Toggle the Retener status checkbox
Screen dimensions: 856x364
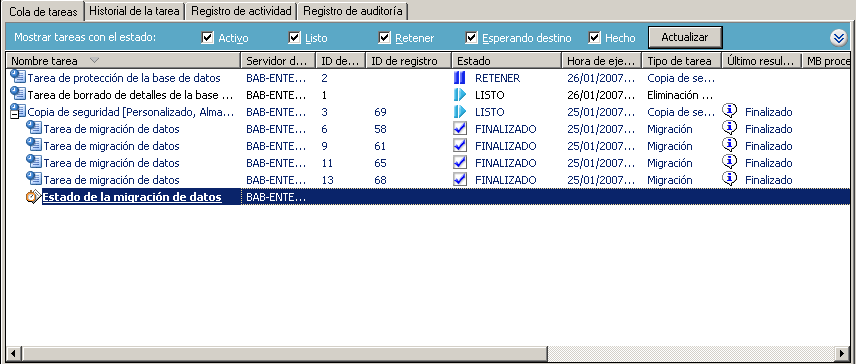pyautogui.click(x=385, y=38)
